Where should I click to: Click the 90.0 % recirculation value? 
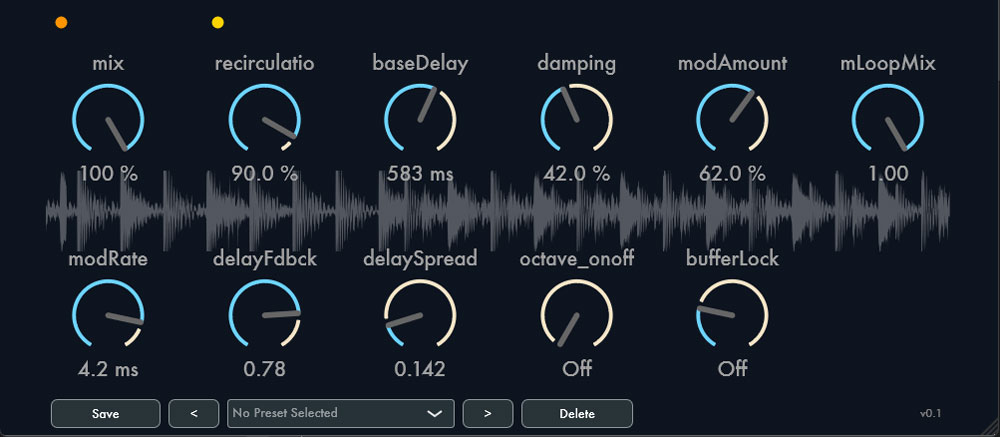pos(265,174)
